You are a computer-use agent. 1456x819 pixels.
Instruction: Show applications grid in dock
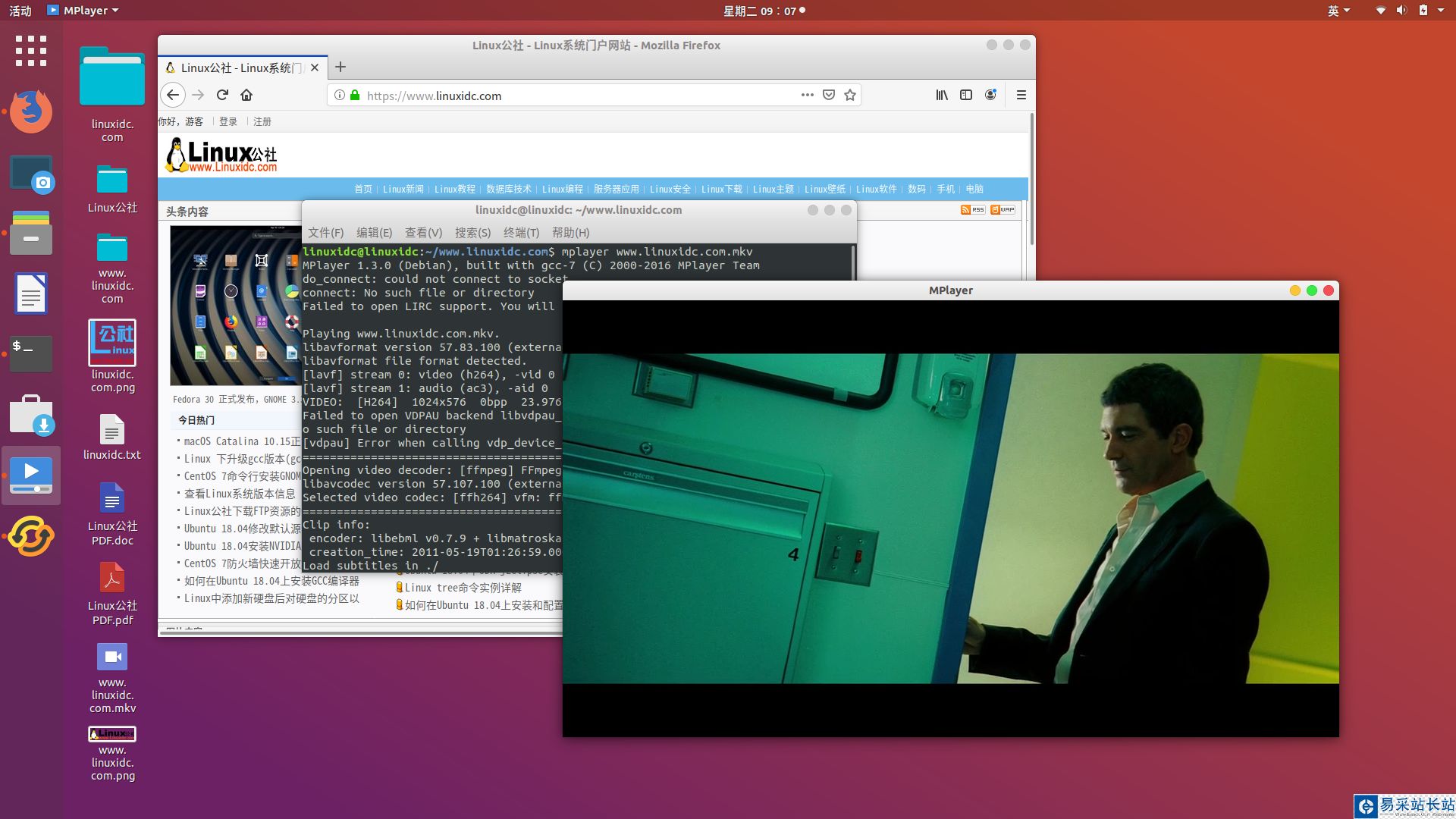(x=31, y=51)
